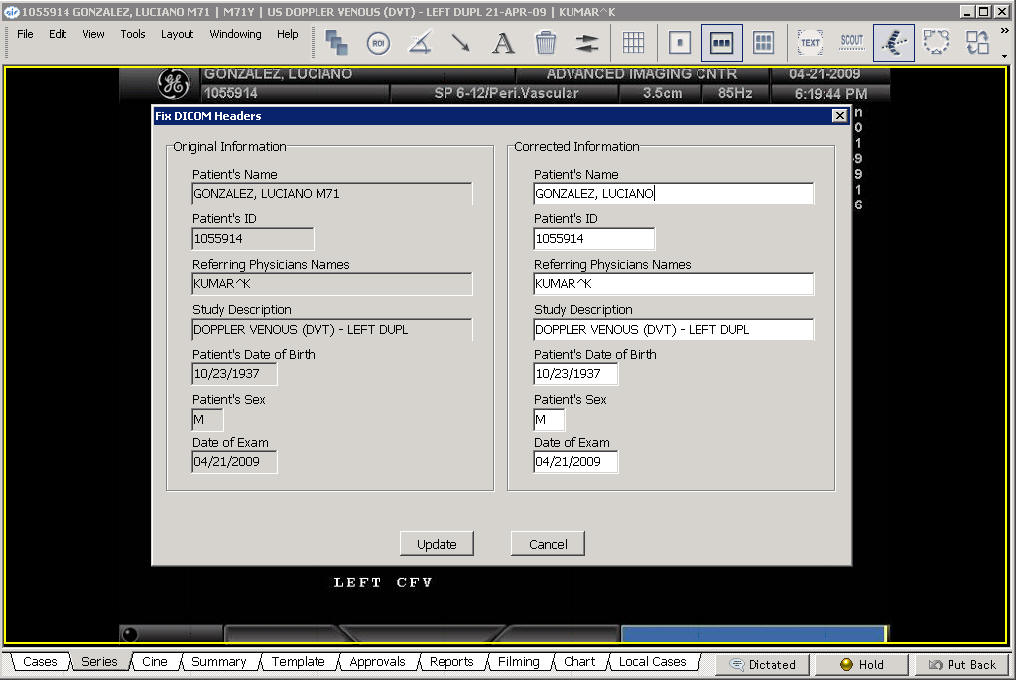This screenshot has height=680, width=1016.
Task: Open the Tools menu
Action: click(133, 34)
